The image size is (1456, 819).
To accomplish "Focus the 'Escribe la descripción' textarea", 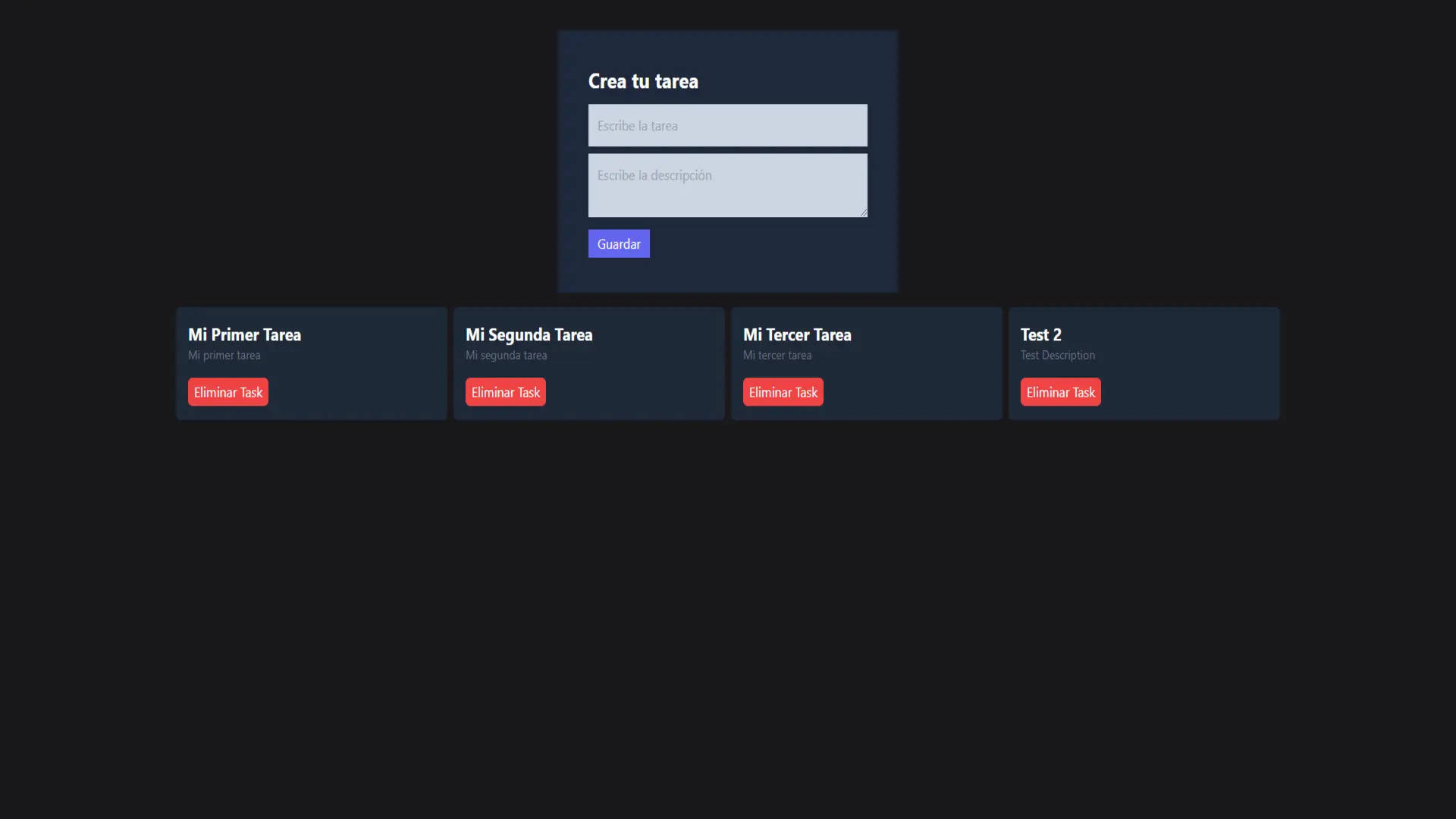I will pos(727,185).
